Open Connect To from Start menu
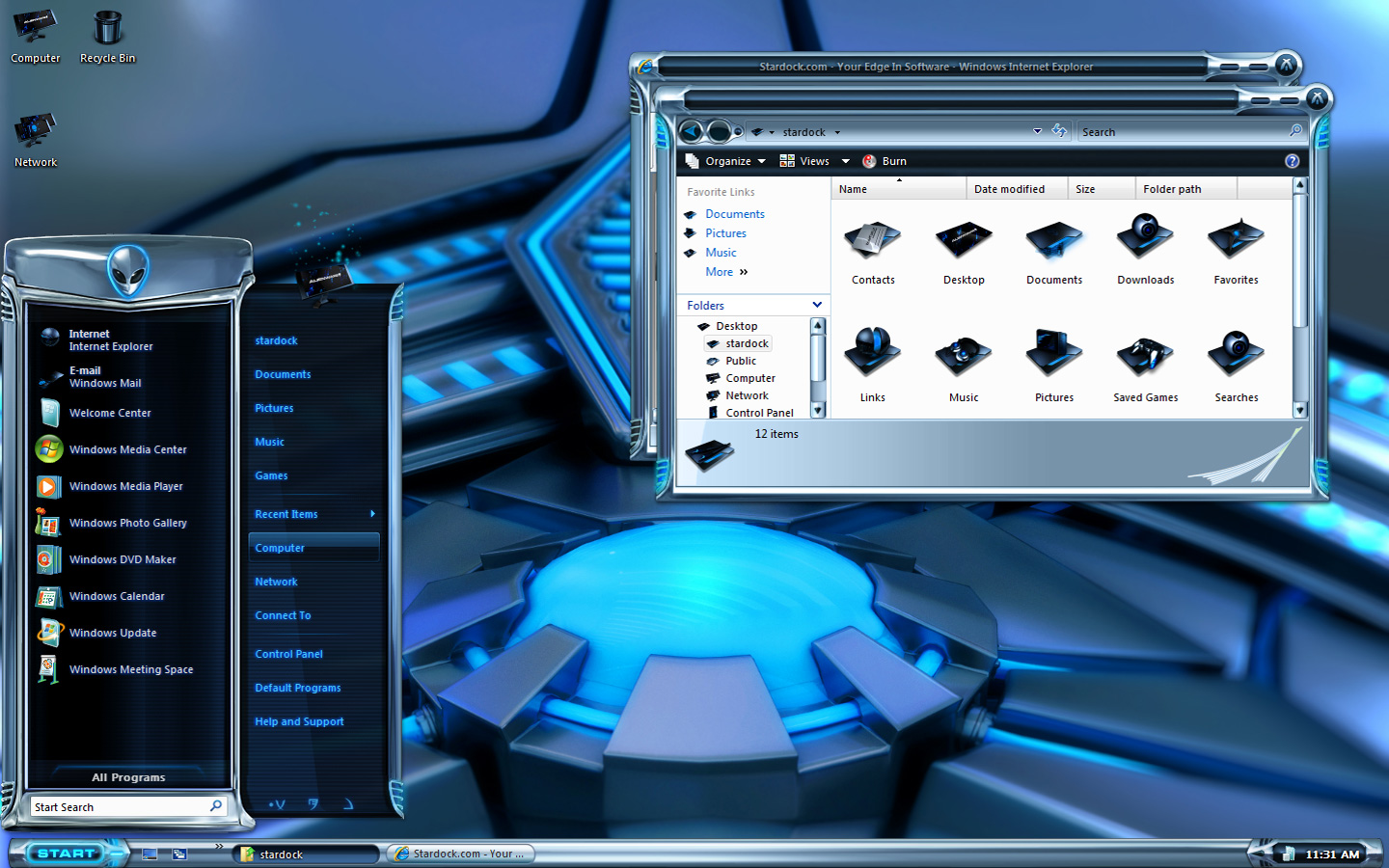The width and height of the screenshot is (1389, 868). point(283,615)
